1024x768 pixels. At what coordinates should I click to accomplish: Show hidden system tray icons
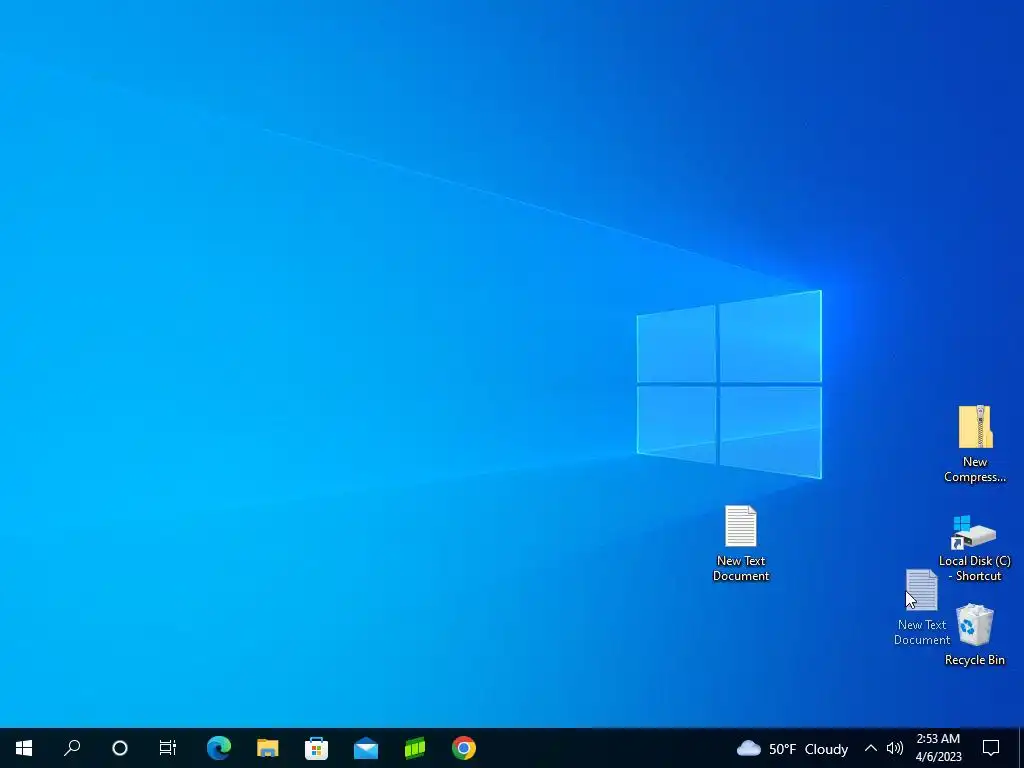[x=871, y=748]
